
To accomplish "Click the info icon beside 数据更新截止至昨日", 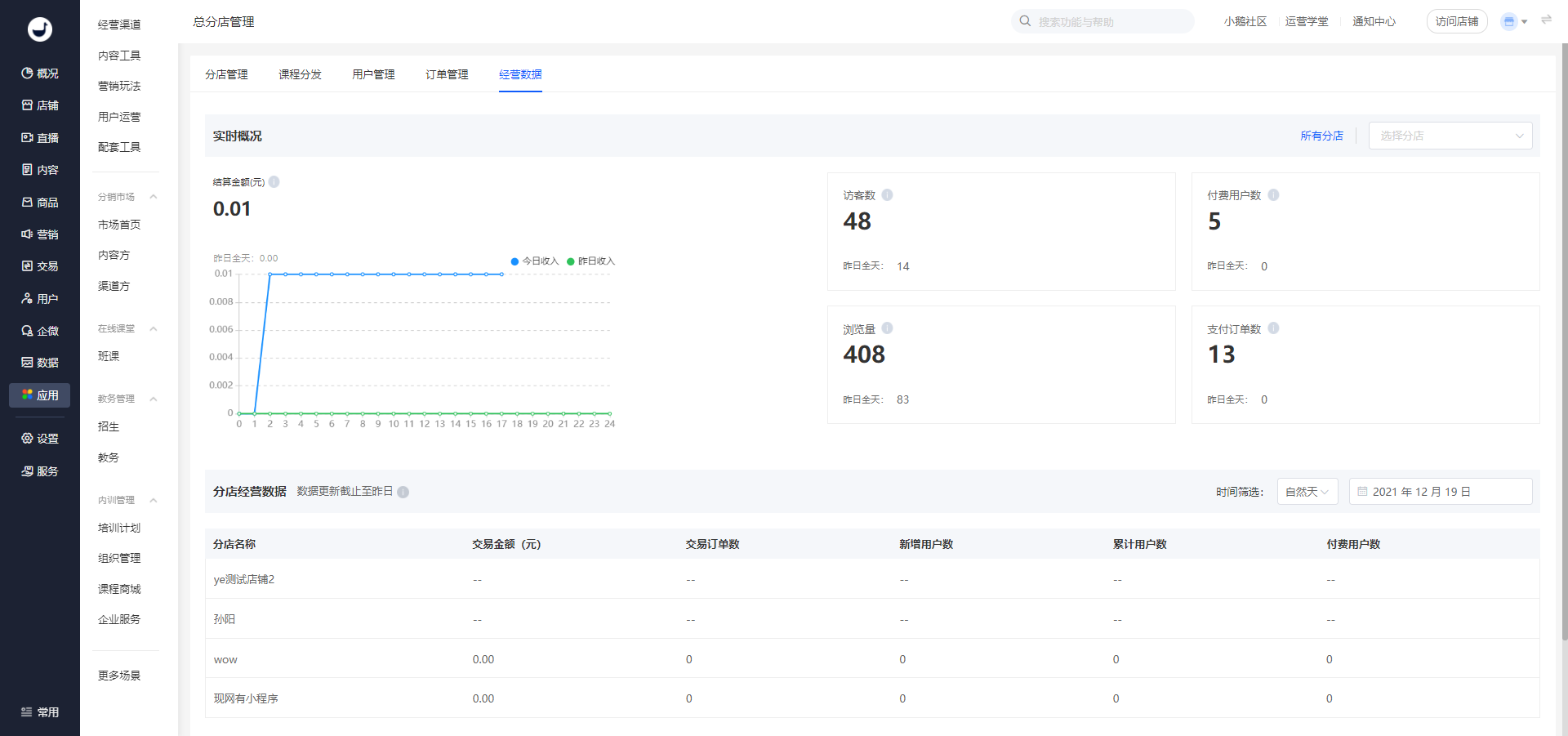I will click(403, 492).
